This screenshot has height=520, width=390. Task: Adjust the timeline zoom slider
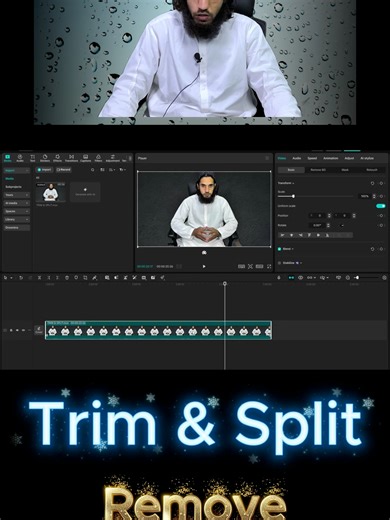click(357, 278)
